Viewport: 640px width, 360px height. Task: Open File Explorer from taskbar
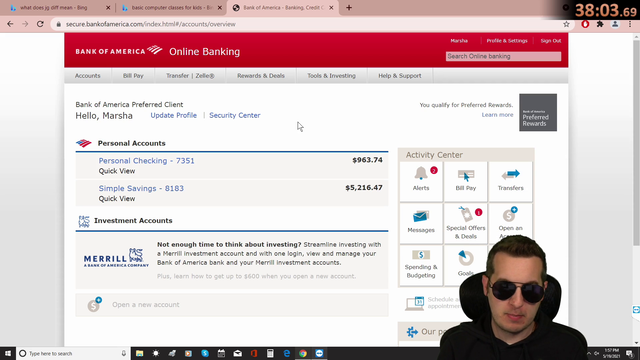coord(140,353)
